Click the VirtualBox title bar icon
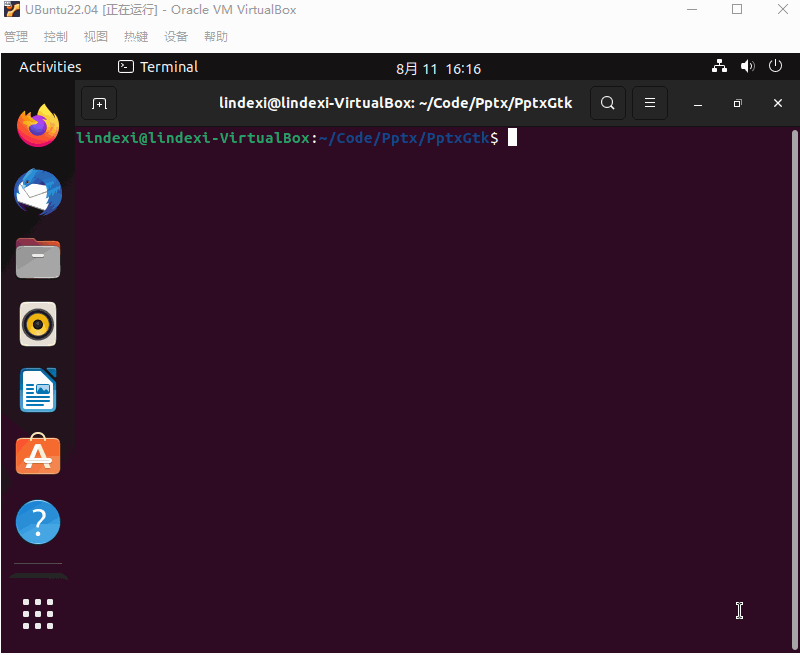The image size is (800, 655). pos(12,9)
